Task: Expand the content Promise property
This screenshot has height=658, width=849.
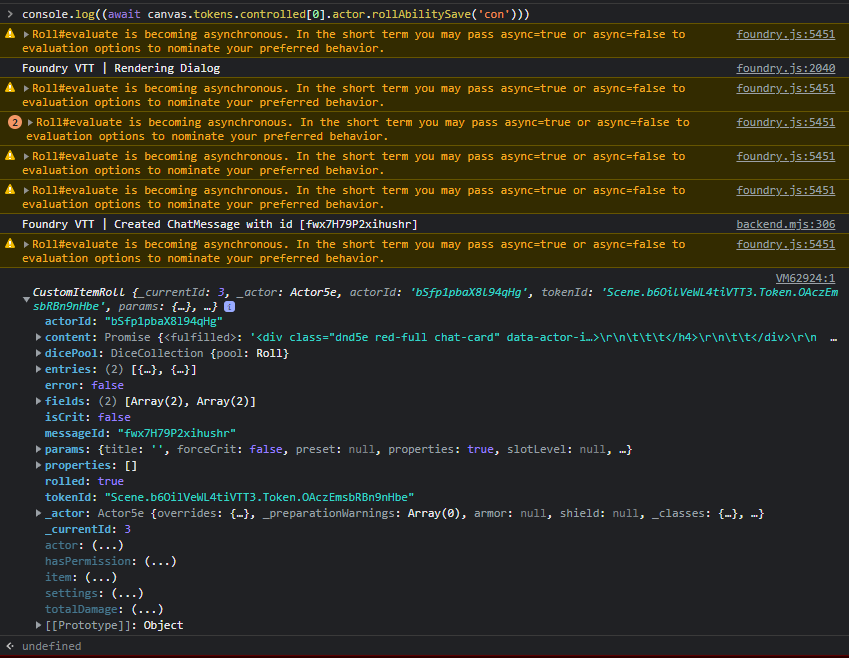Action: click(x=38, y=337)
